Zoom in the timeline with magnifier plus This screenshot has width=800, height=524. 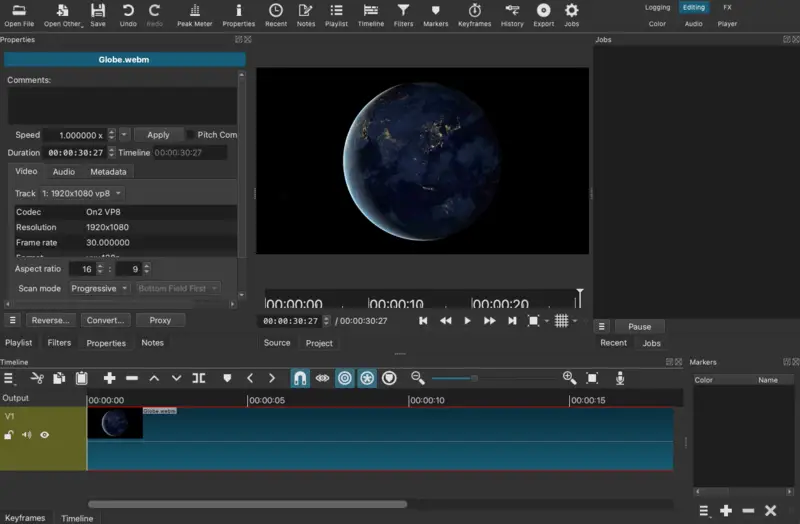pos(569,378)
